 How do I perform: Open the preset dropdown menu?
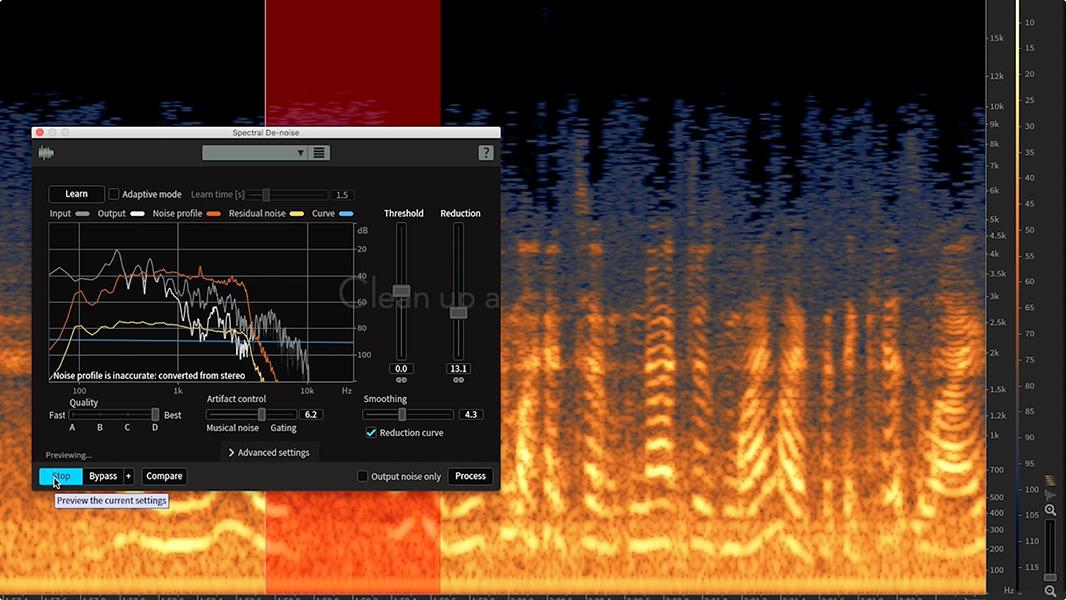[255, 153]
